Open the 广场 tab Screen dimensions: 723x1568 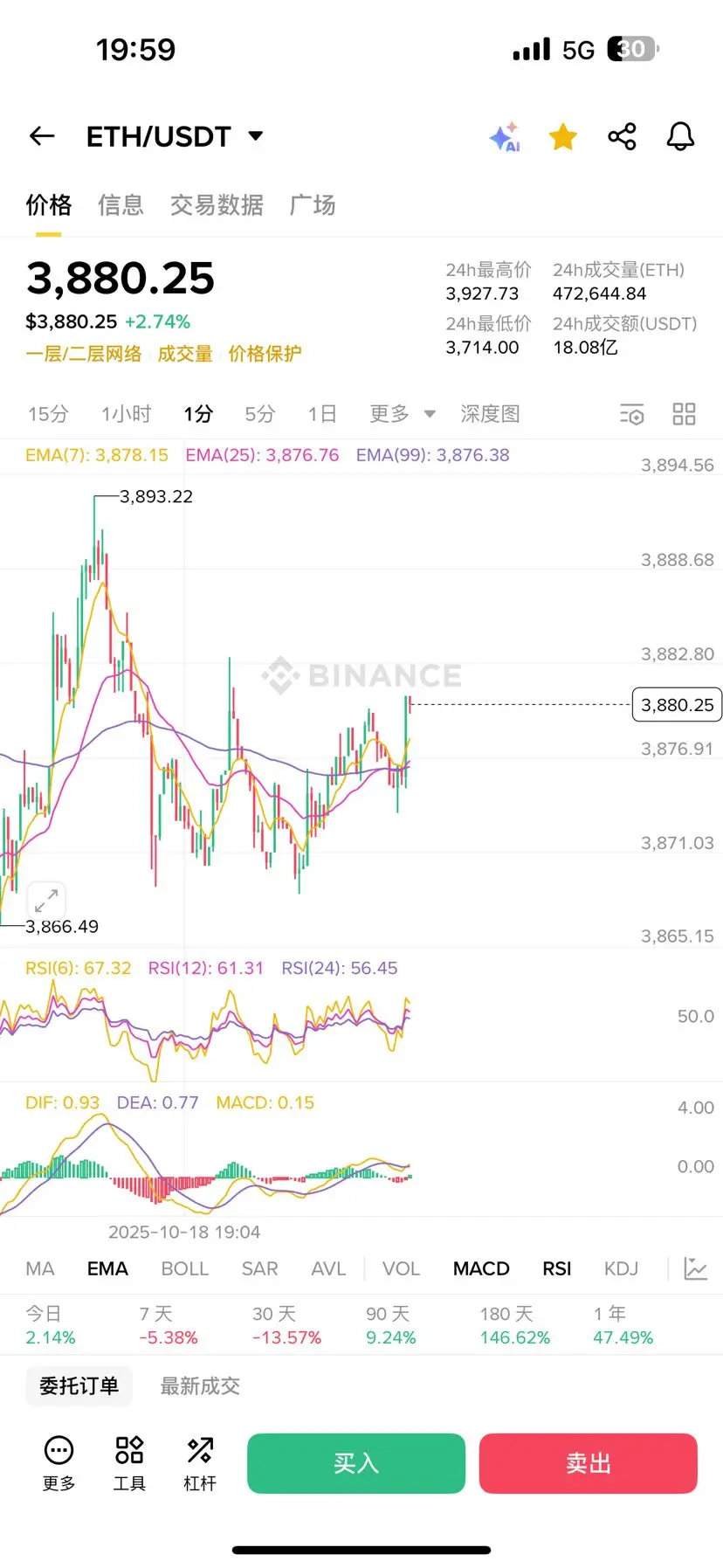pos(313,205)
